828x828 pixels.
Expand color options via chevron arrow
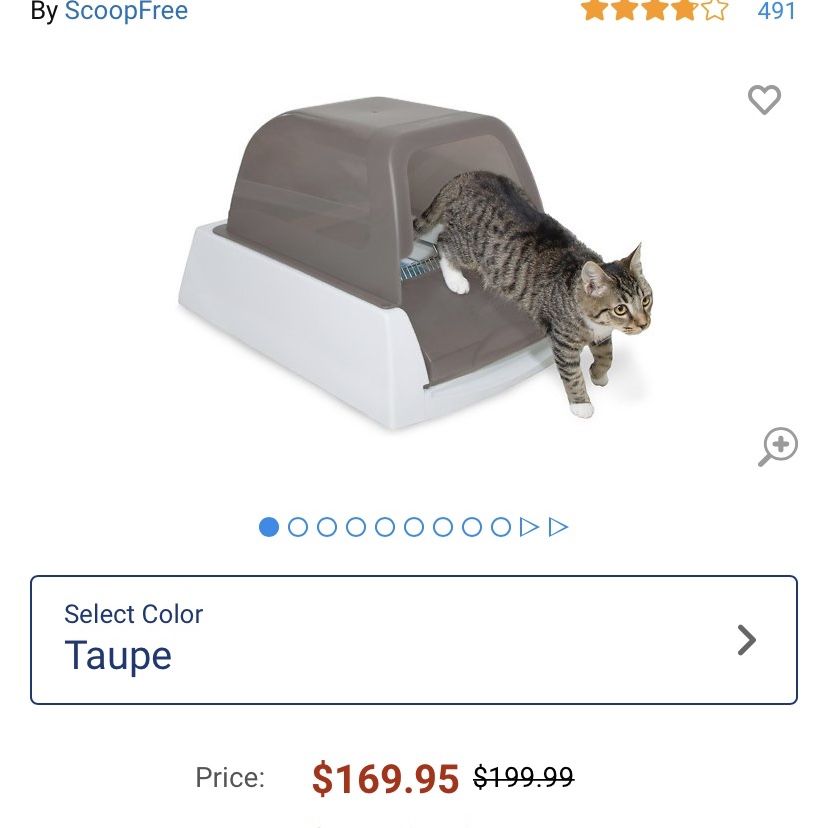(x=747, y=640)
